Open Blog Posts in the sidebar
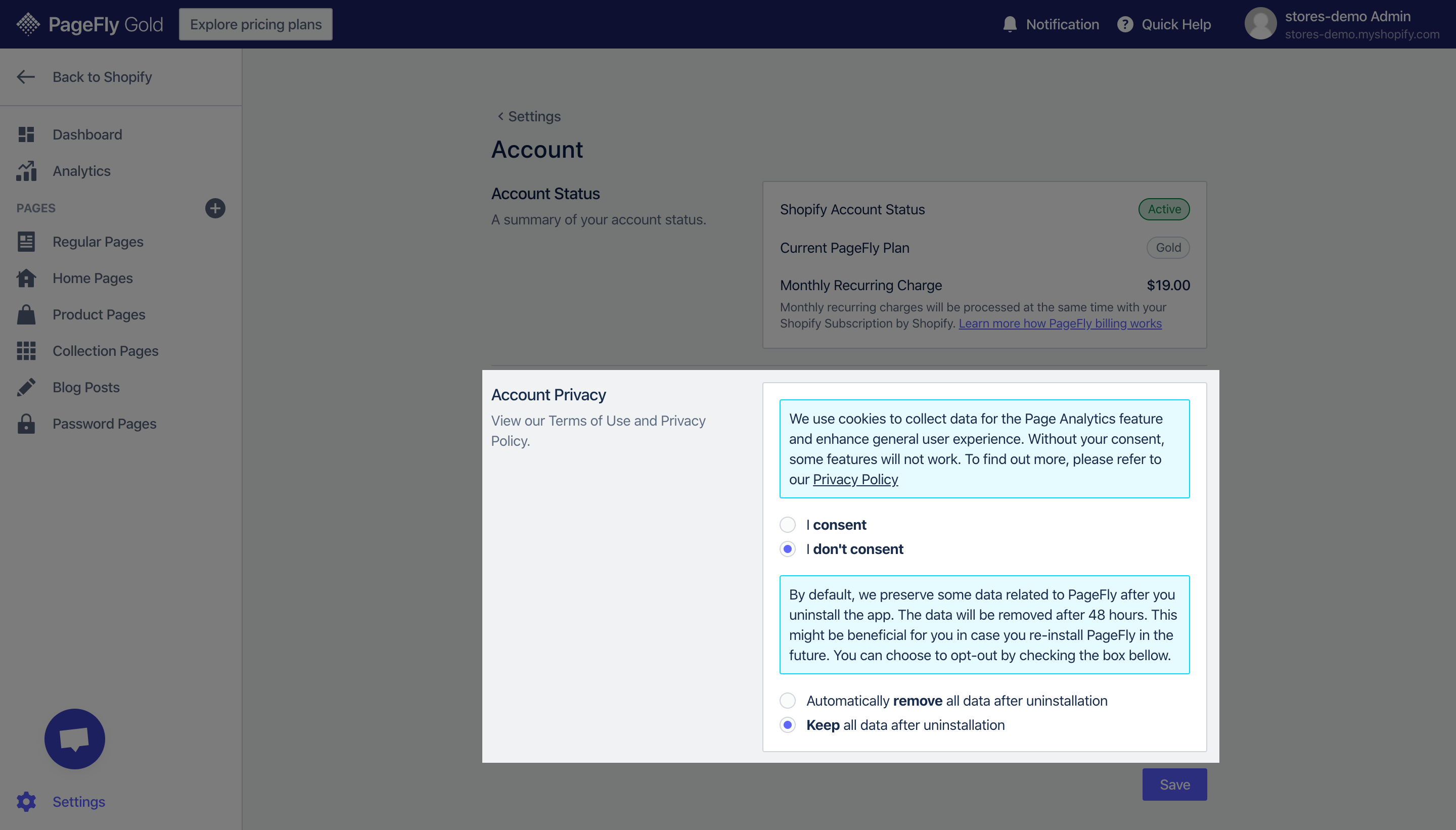Viewport: 1456px width, 830px height. [86, 388]
